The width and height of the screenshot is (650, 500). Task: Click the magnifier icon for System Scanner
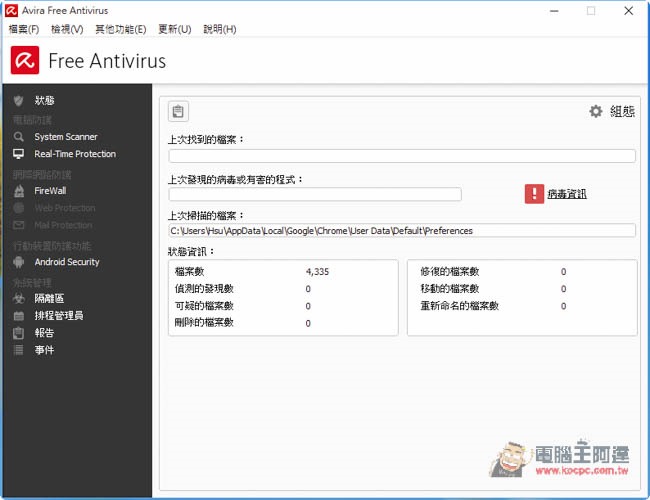tap(19, 137)
